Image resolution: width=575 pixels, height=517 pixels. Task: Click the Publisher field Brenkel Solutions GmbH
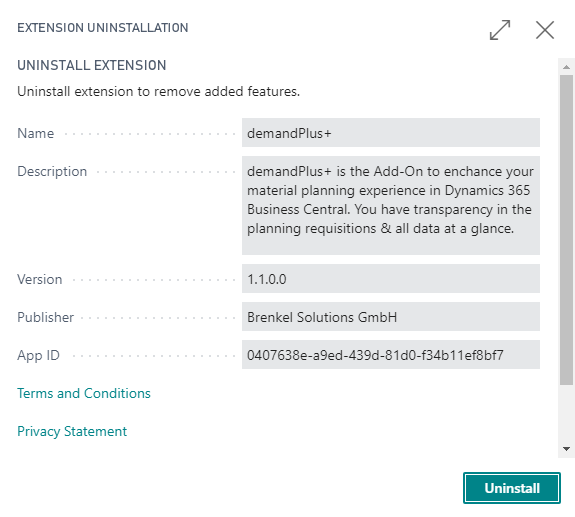(x=391, y=317)
